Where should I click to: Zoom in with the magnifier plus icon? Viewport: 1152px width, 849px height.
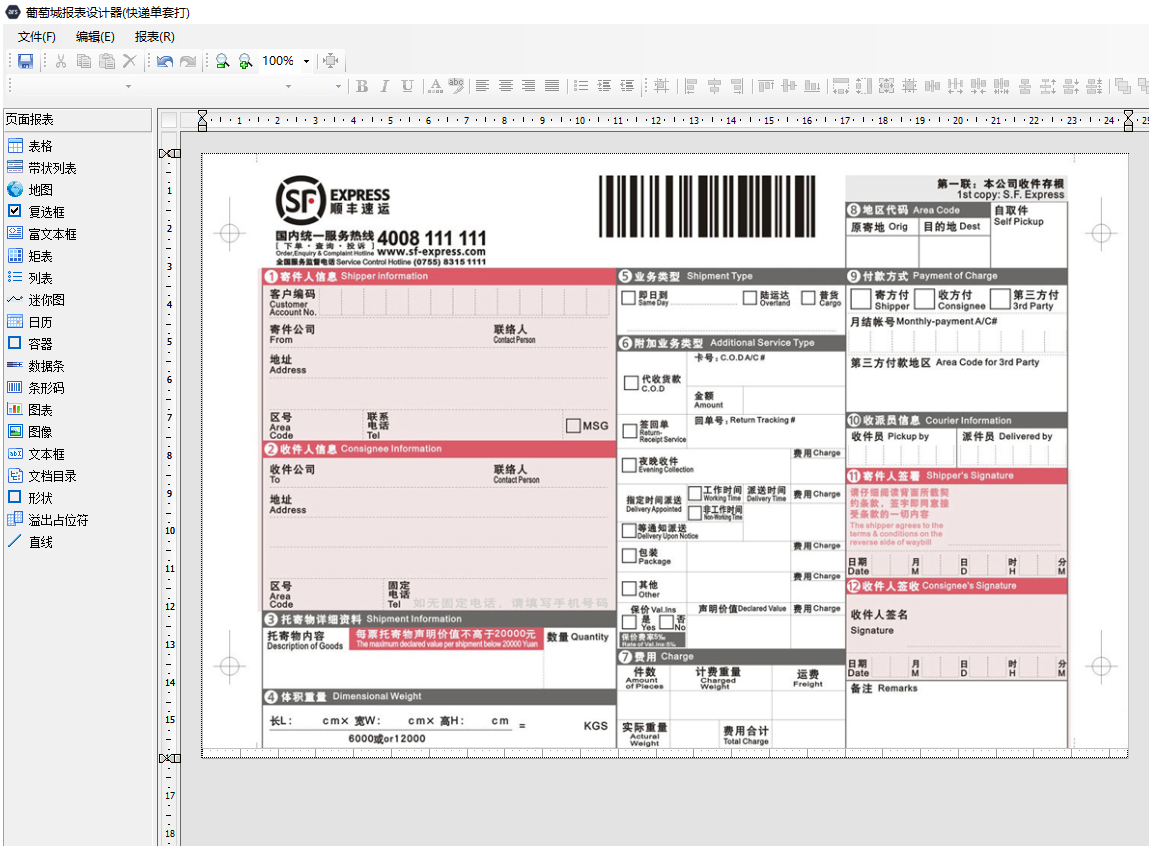point(245,61)
